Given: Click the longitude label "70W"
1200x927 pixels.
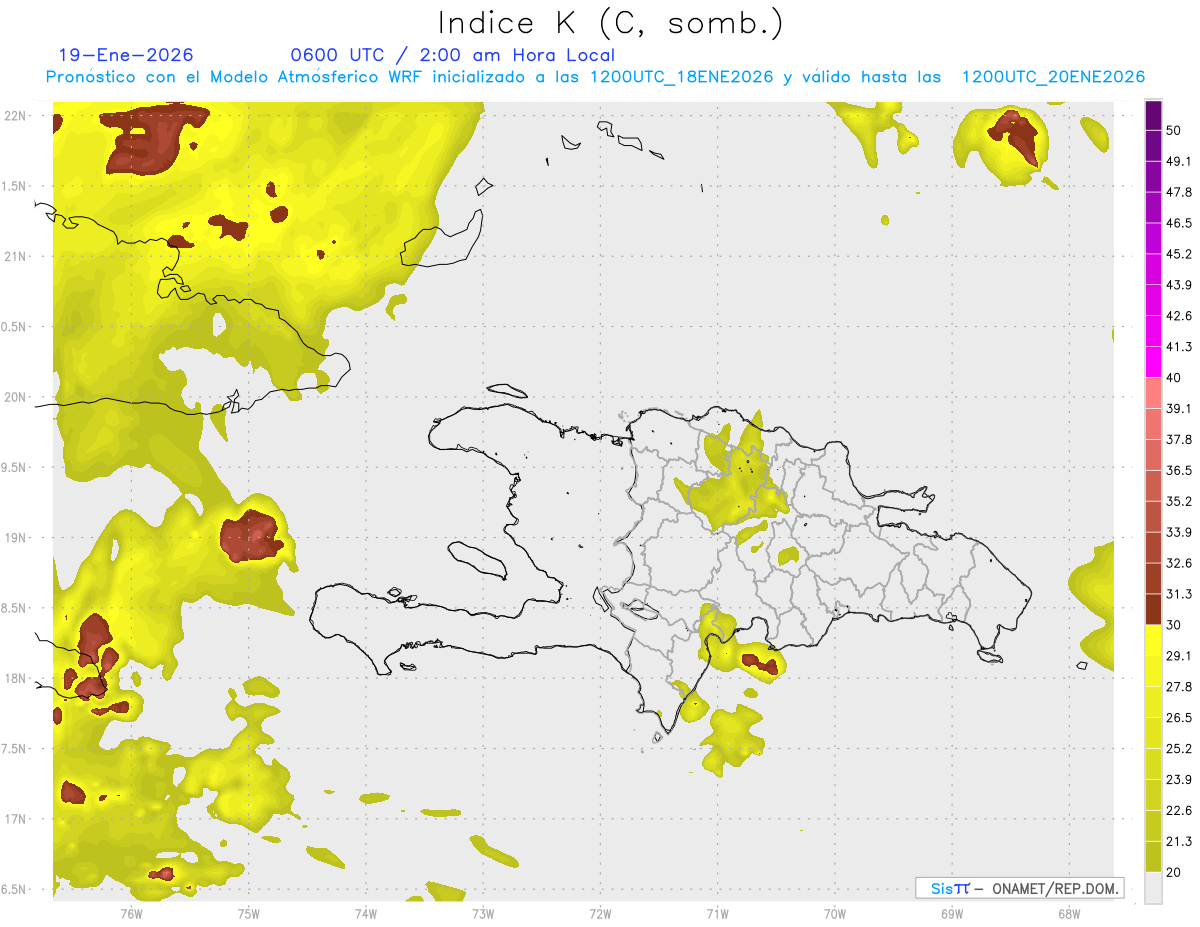Looking at the screenshot, I should coord(834,914).
